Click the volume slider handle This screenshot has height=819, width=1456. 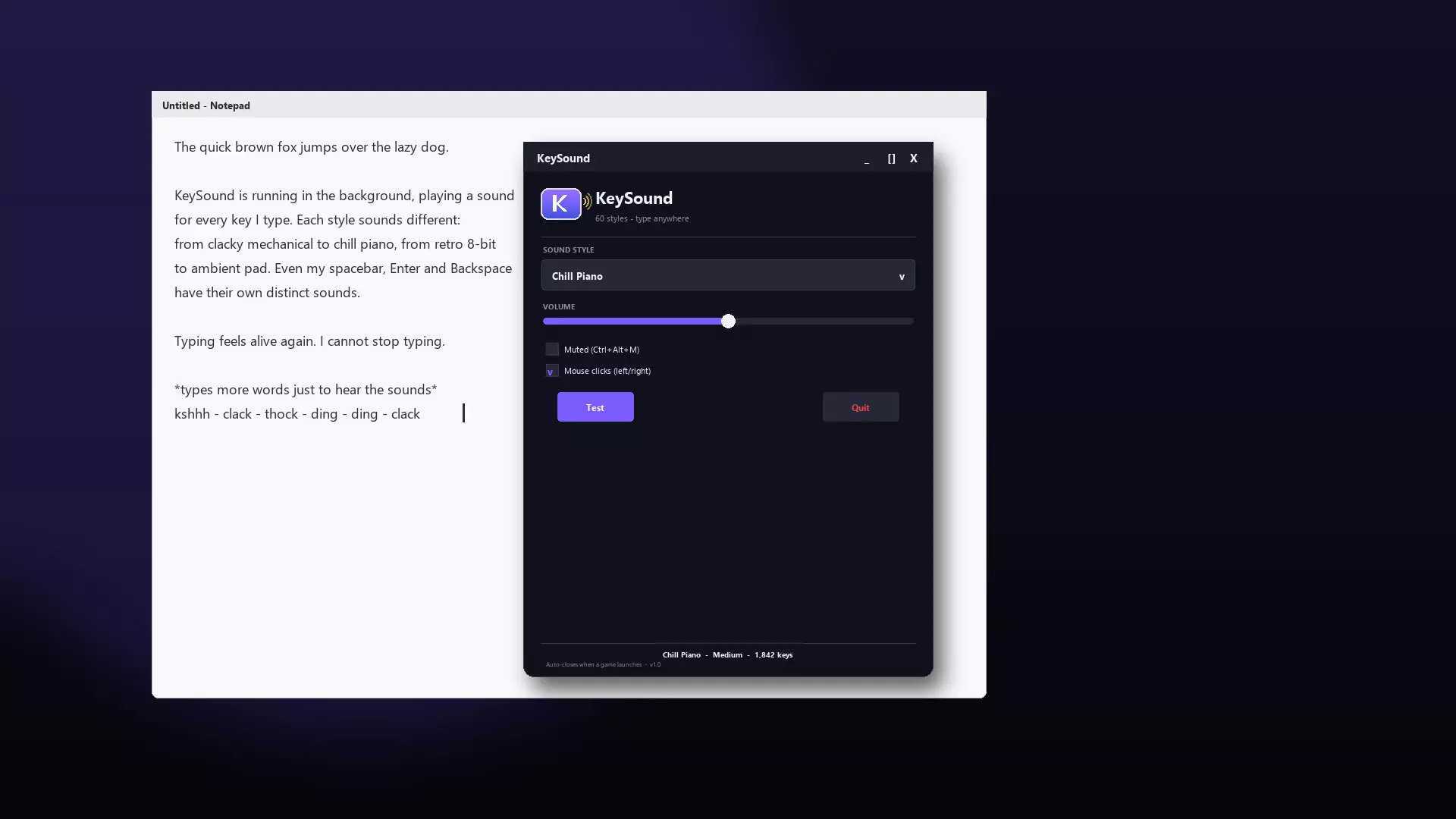(728, 322)
